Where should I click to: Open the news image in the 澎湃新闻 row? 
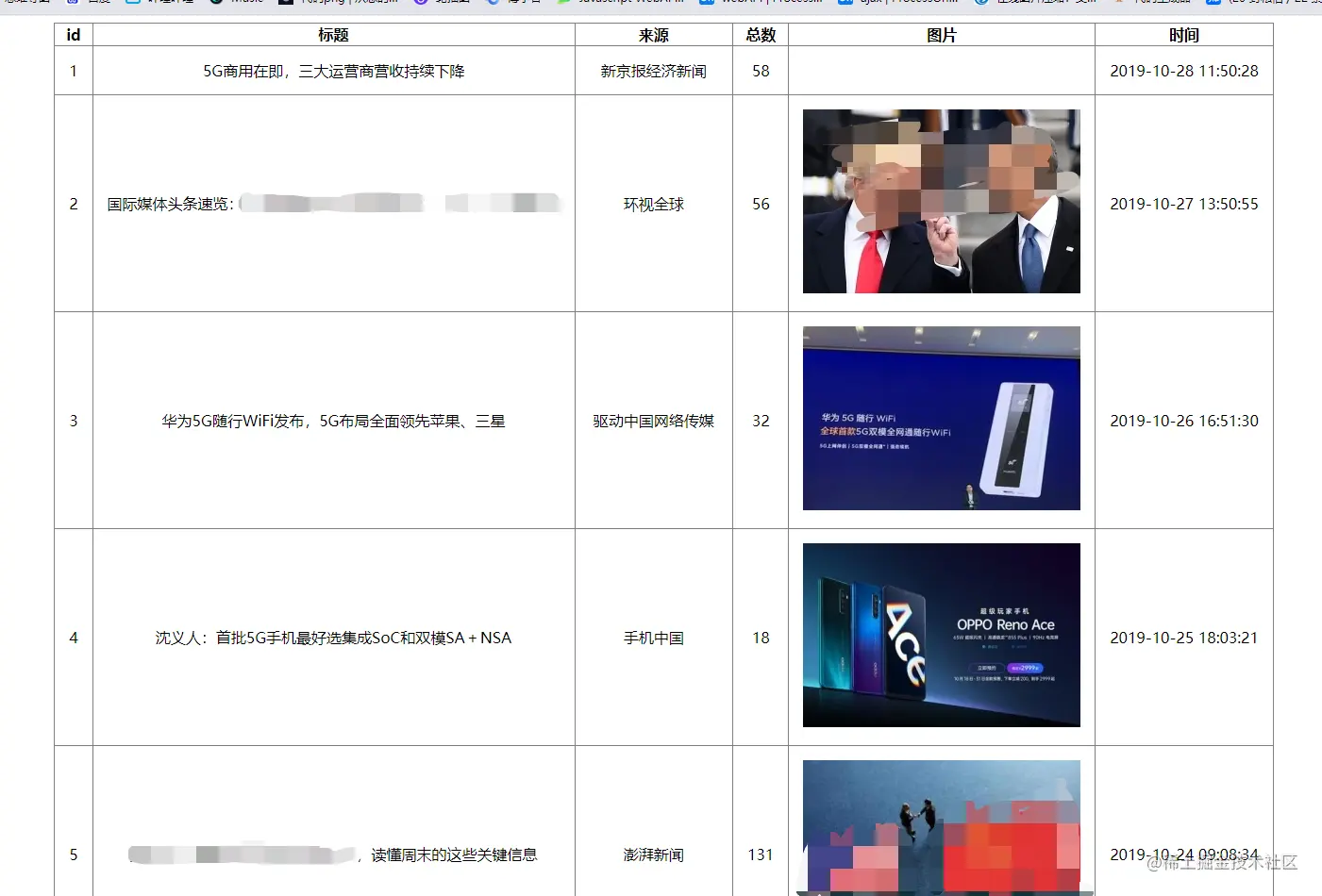click(x=942, y=828)
